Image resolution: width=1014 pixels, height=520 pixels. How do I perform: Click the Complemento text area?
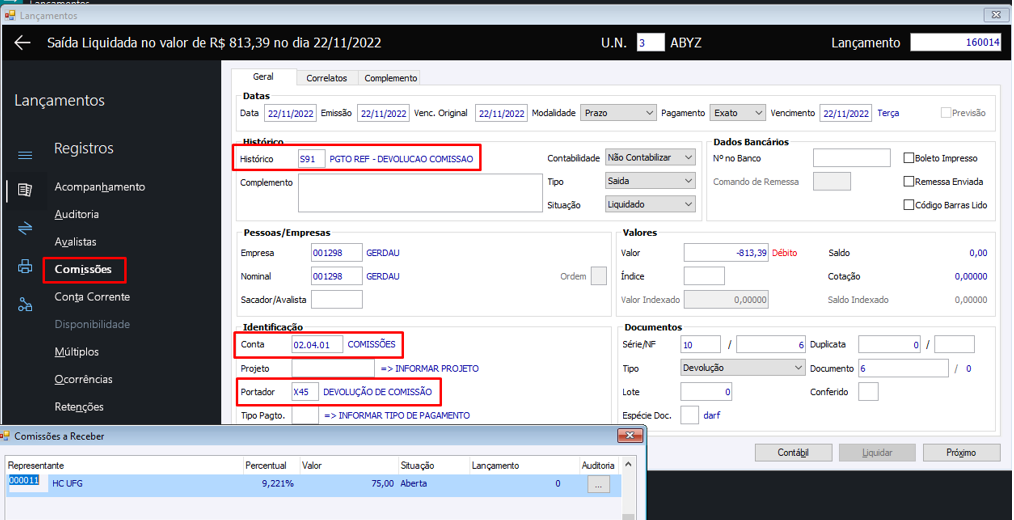(x=420, y=193)
